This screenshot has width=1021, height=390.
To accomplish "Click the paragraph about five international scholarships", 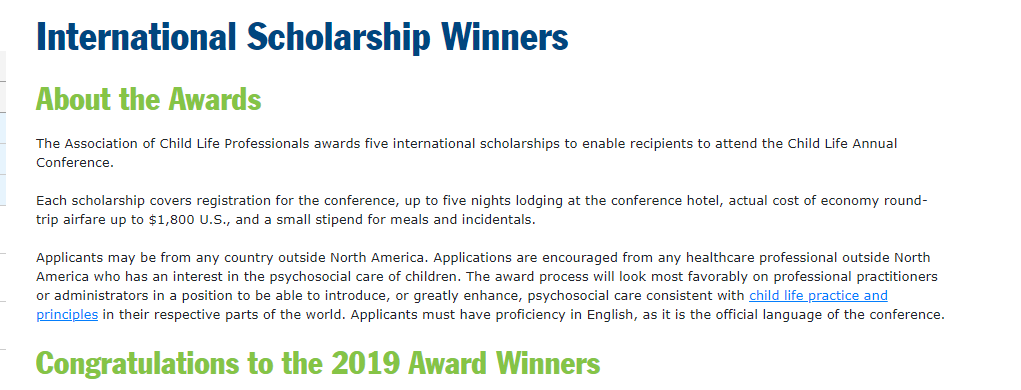I will (466, 153).
